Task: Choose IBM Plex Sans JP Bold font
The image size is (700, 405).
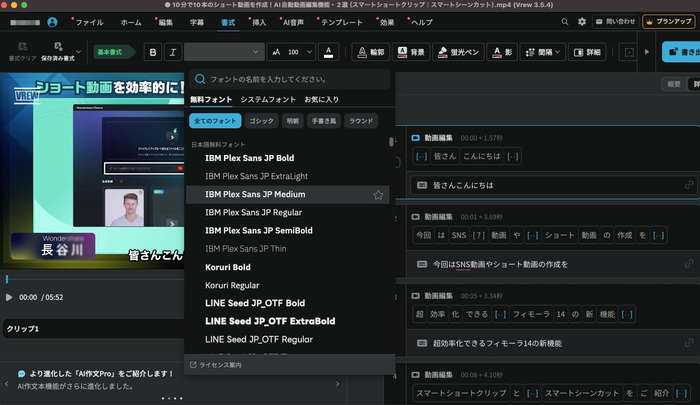Action: point(288,158)
